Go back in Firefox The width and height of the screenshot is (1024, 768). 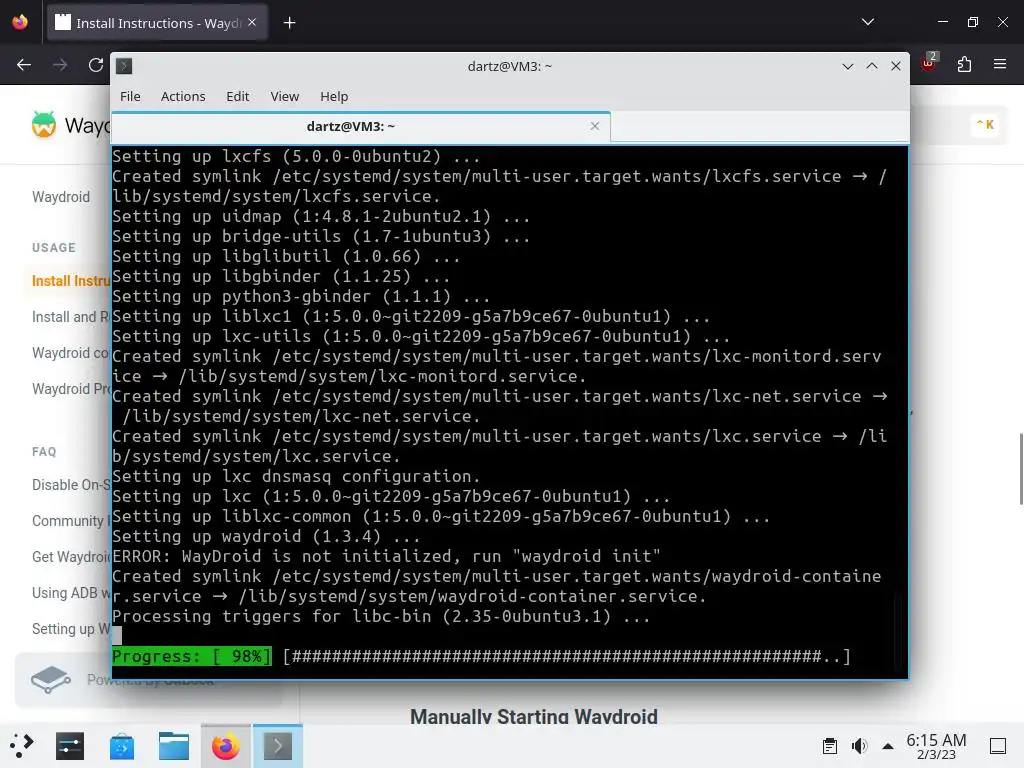pyautogui.click(x=24, y=65)
